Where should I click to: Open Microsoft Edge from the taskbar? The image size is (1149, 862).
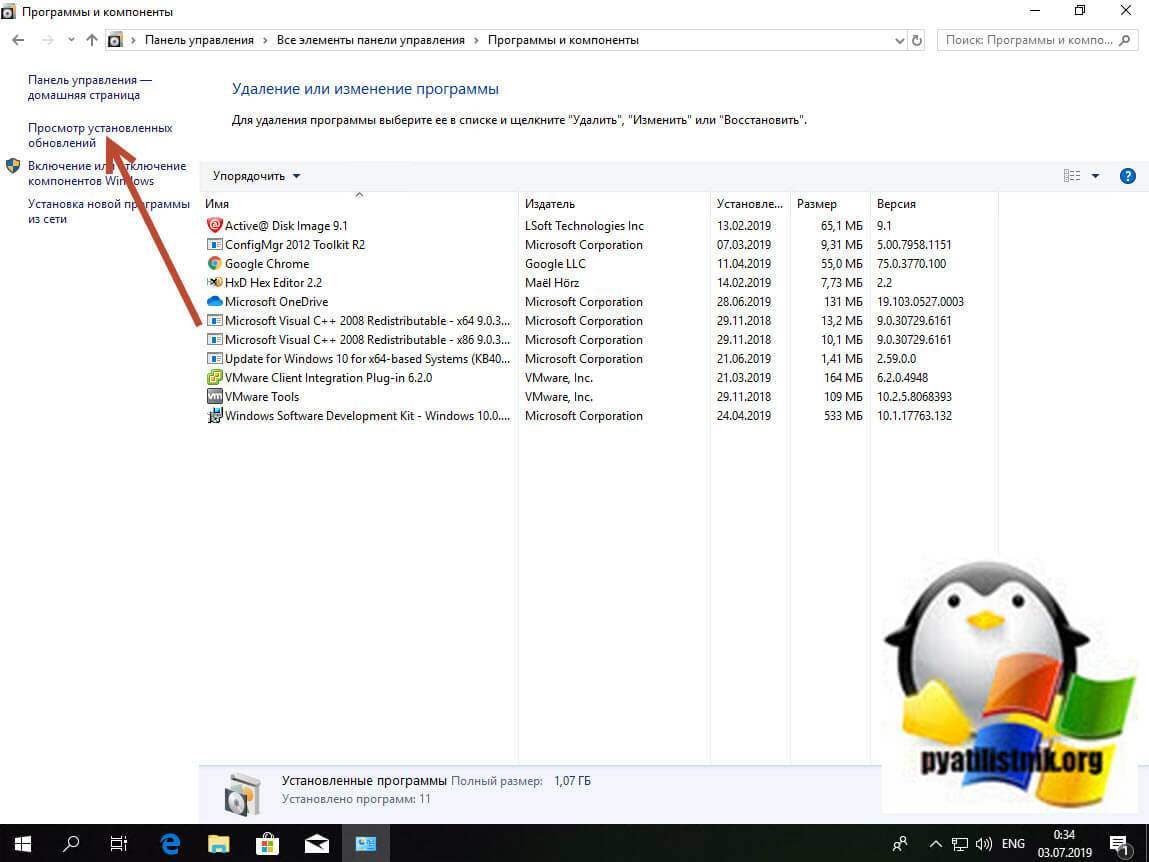click(x=170, y=843)
